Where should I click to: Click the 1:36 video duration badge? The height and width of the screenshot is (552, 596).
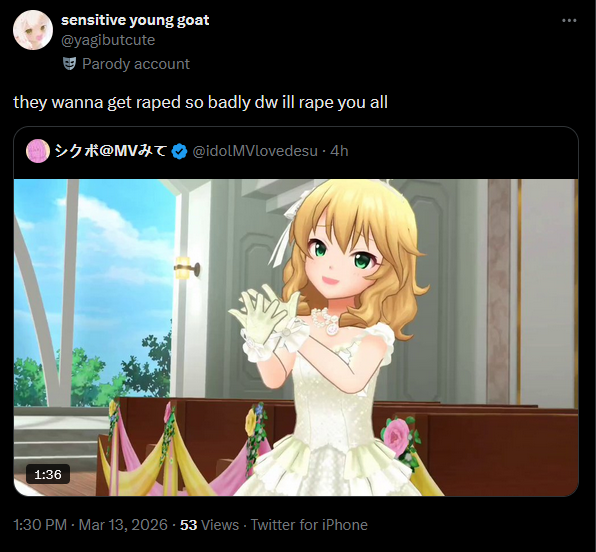pos(48,474)
